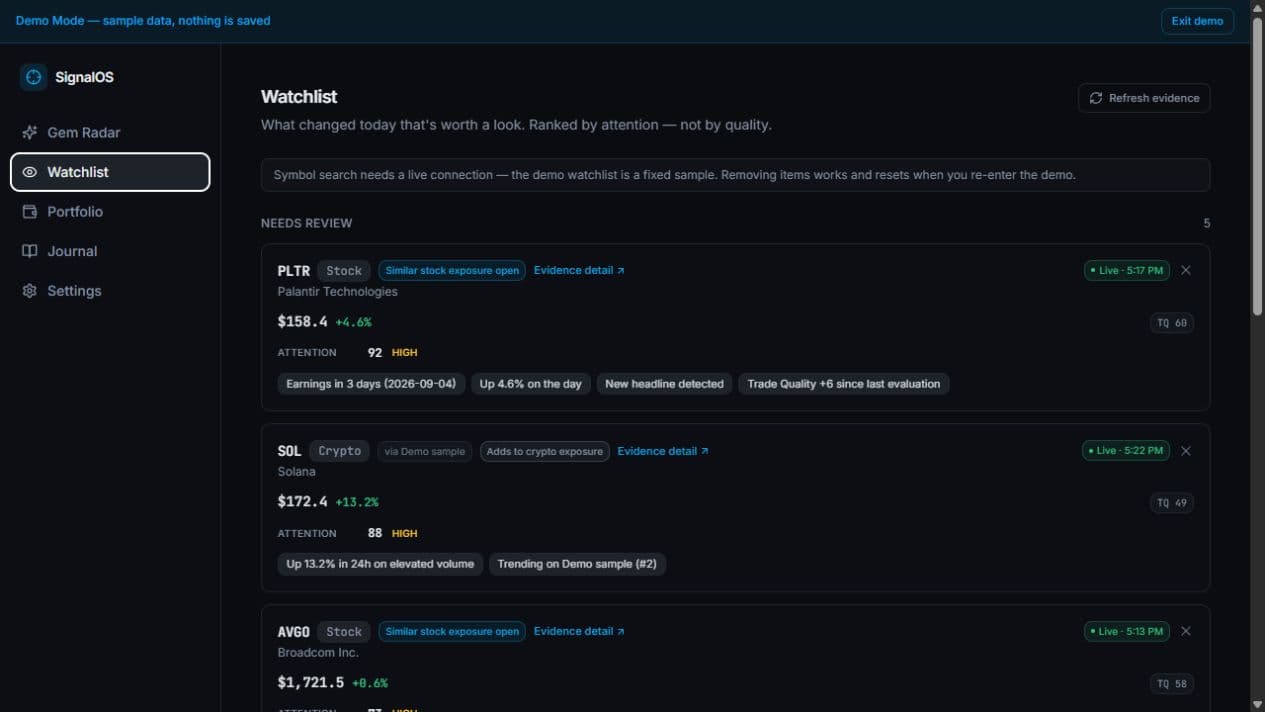Click the TQ 60 score badge

tap(1172, 323)
